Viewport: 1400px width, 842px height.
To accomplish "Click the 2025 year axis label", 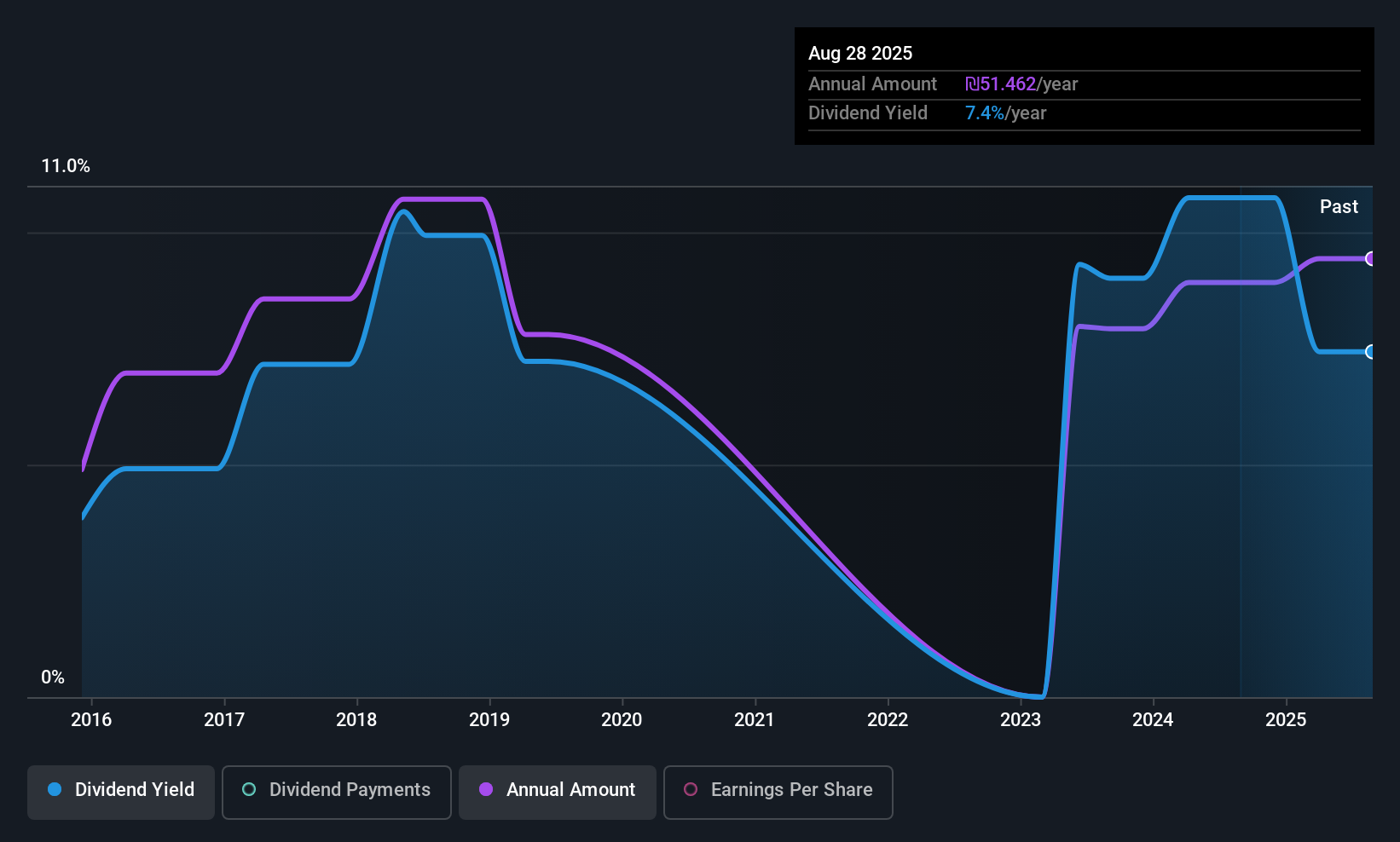I will pyautogui.click(x=1286, y=720).
